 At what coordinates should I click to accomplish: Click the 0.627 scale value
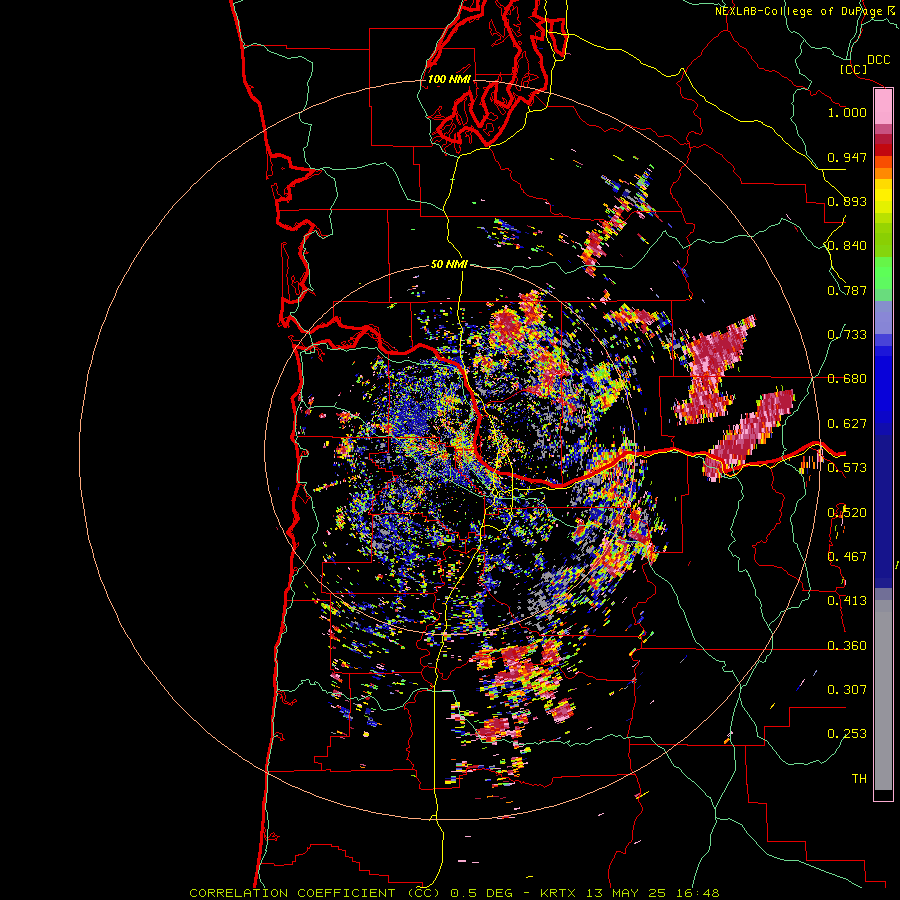pyautogui.click(x=847, y=424)
